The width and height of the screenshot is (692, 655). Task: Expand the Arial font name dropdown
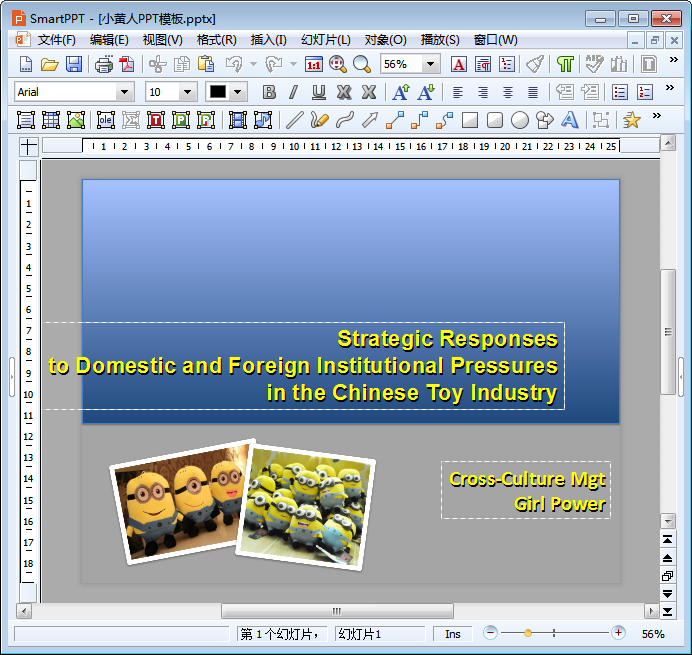tap(124, 92)
